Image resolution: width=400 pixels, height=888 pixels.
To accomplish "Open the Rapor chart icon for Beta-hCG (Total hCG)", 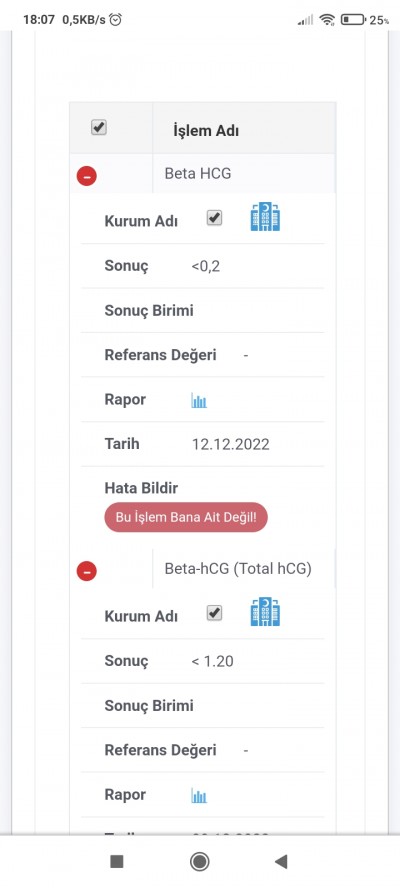I will (199, 796).
